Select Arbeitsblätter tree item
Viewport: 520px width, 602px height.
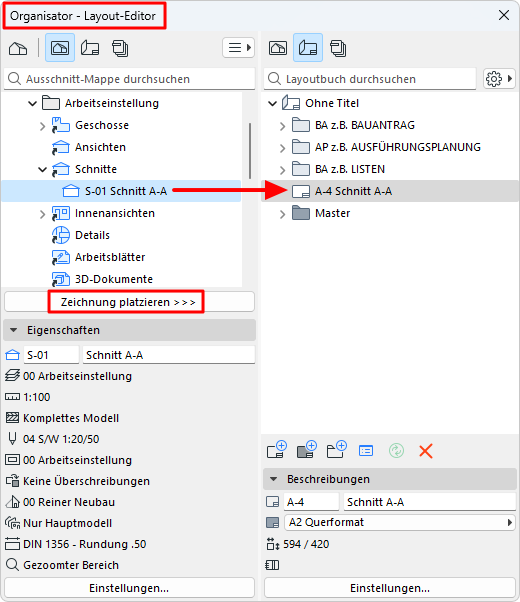(110, 257)
